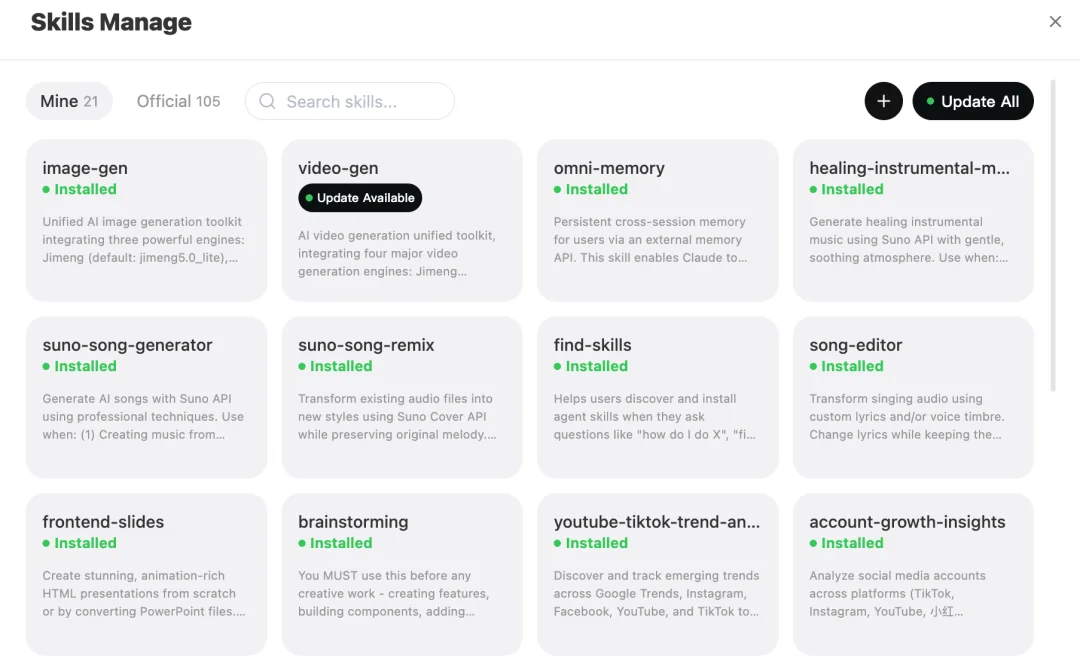Click the magnifier icon in the search field
The width and height of the screenshot is (1080, 667).
267,101
